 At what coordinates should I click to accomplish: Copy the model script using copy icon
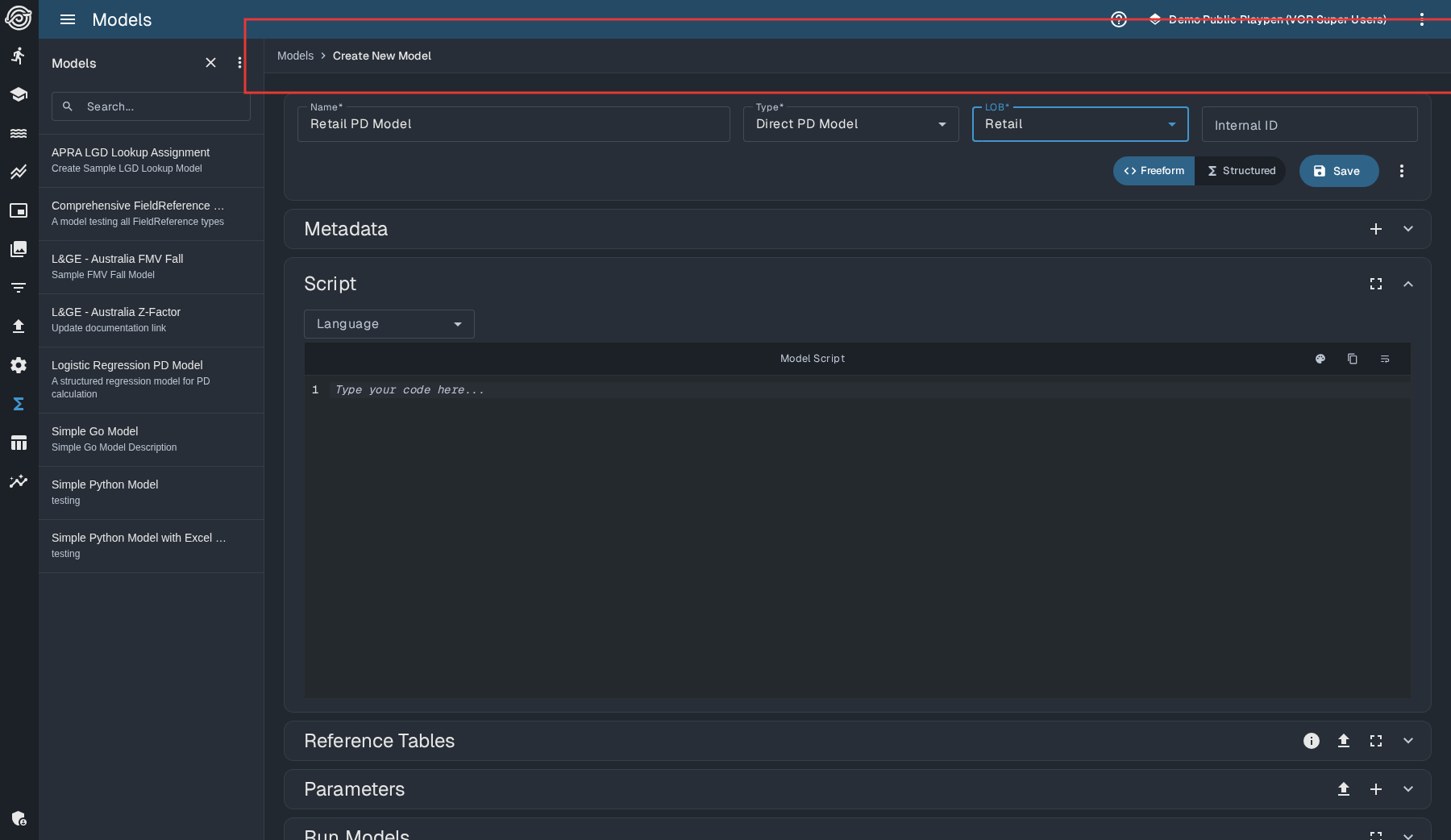[x=1353, y=359]
